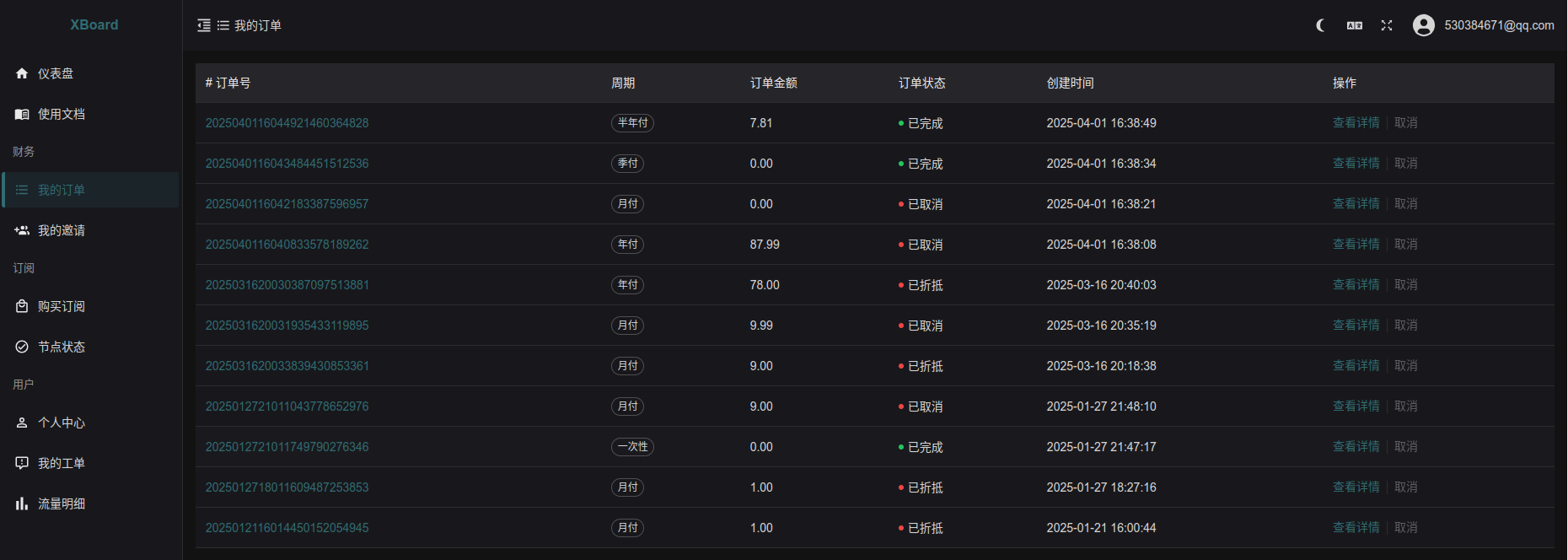The image size is (1568, 560).
Task: Open the language switcher icon
Action: [1355, 25]
